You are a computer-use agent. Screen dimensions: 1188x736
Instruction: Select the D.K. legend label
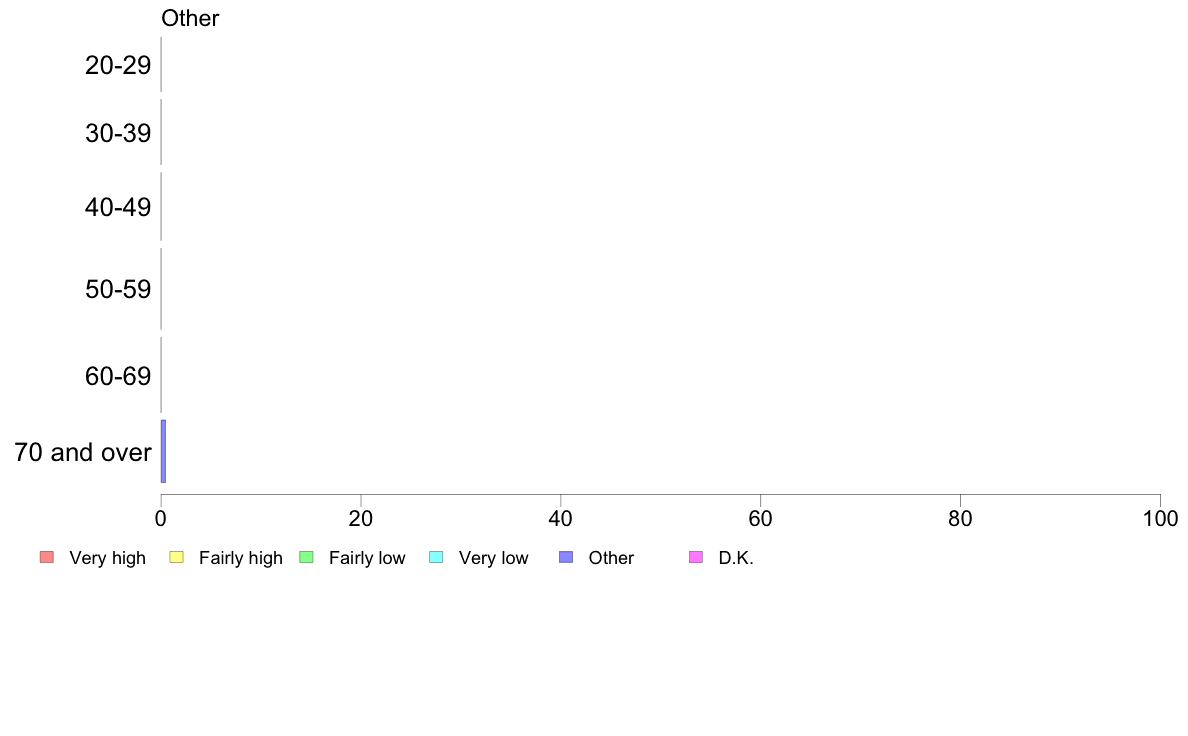tap(736, 558)
